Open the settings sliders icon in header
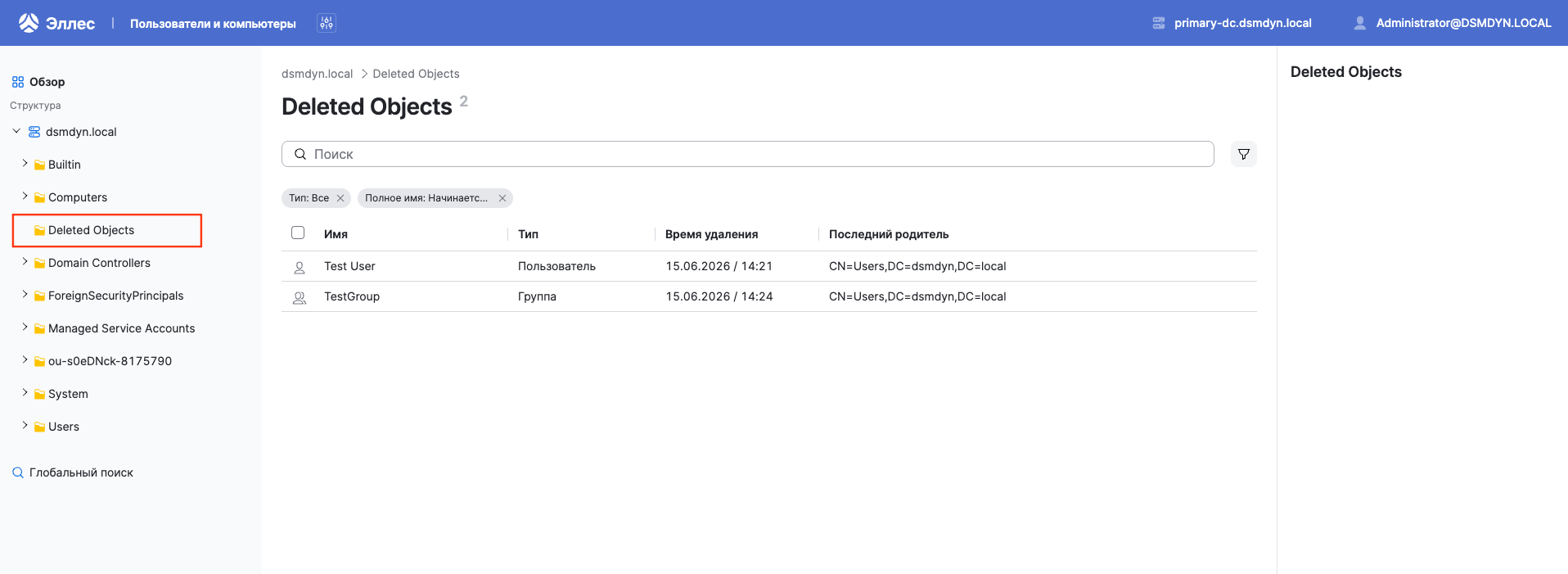This screenshot has width=1568, height=574. (x=327, y=23)
